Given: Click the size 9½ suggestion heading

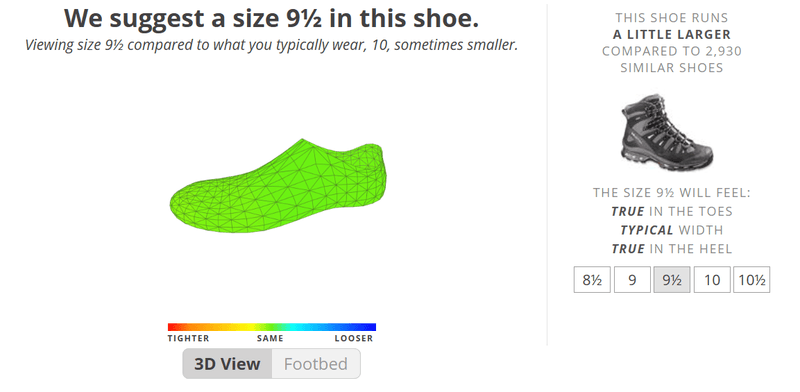Looking at the screenshot, I should pos(271,19).
